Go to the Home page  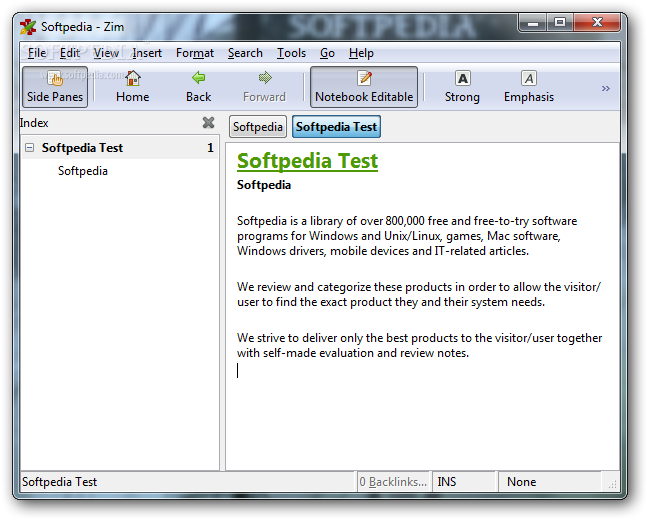[132, 87]
